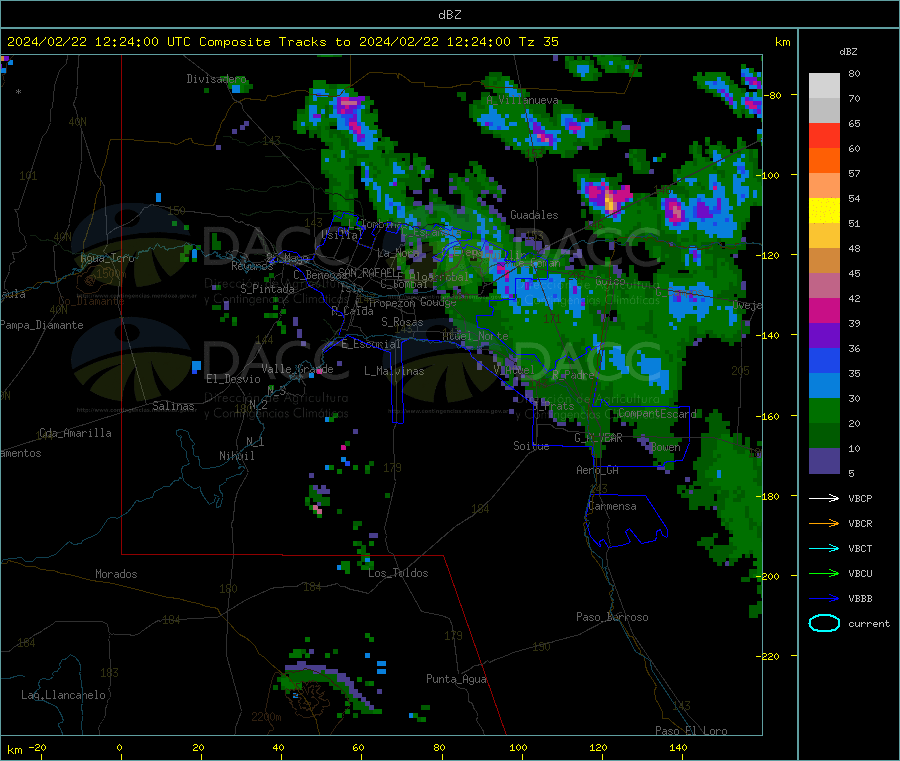Click the Morados map label
900x761 pixels.
pos(116,574)
